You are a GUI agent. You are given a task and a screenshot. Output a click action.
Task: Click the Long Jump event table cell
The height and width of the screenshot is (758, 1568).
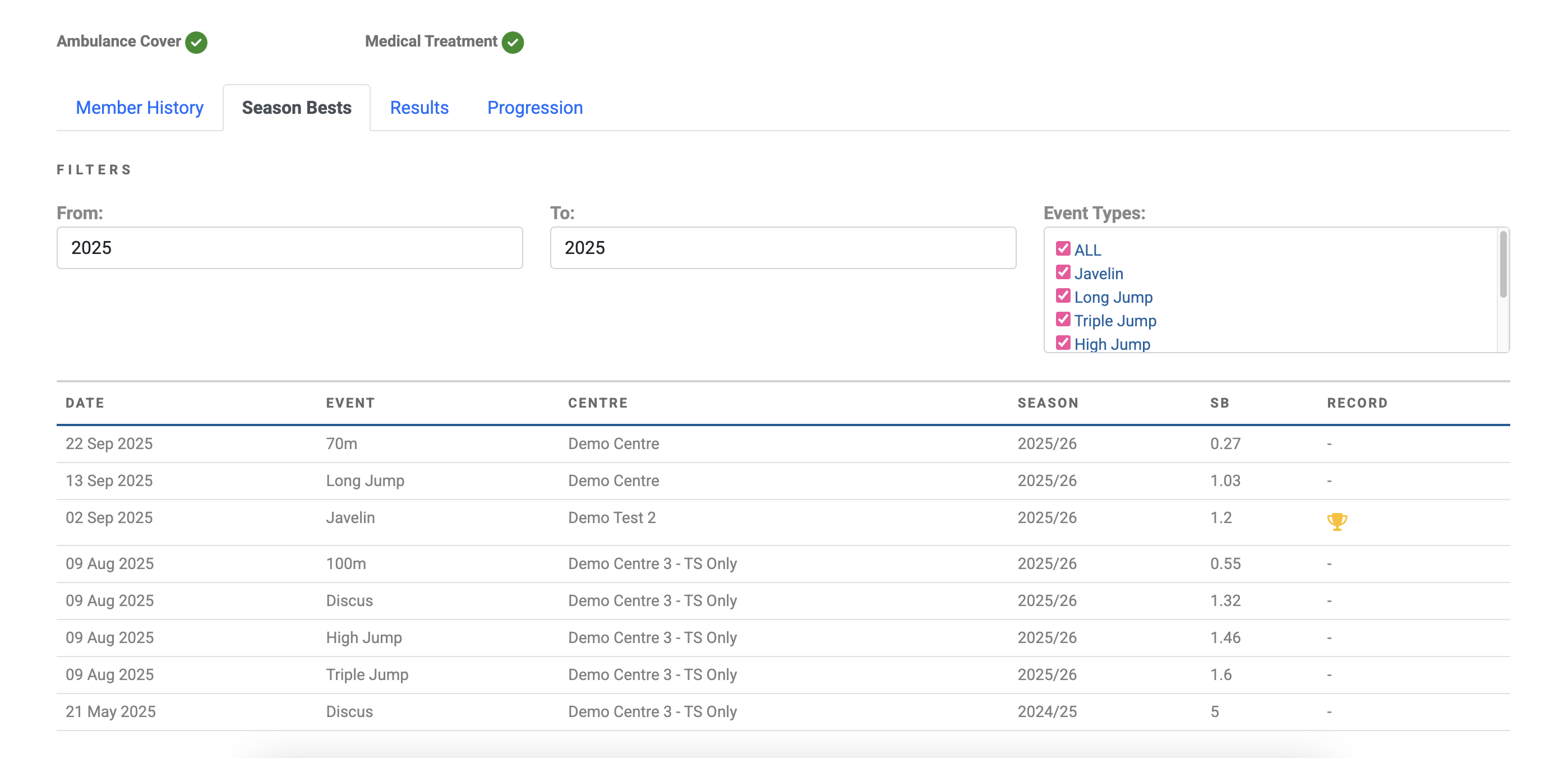[365, 480]
